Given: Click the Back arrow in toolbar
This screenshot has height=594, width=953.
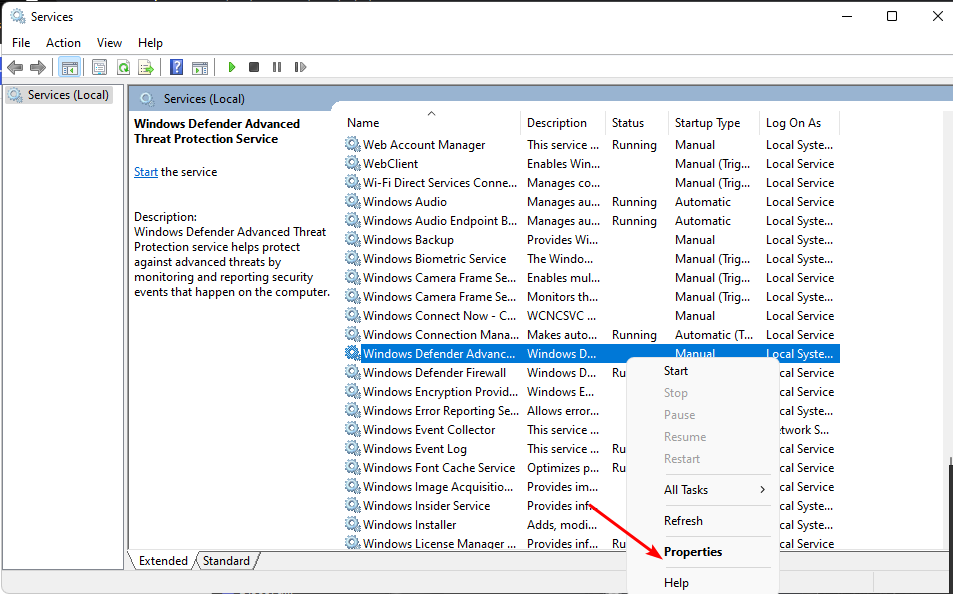Looking at the screenshot, I should coord(15,67).
